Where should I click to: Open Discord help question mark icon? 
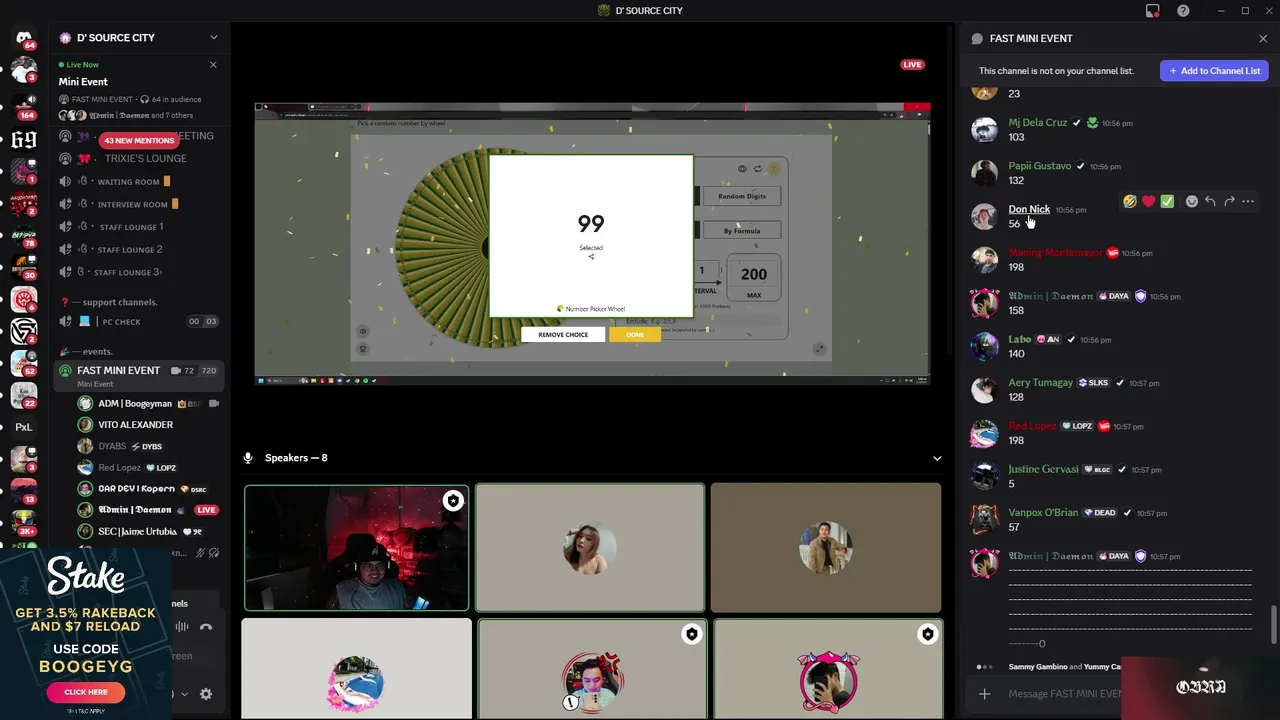1183,11
